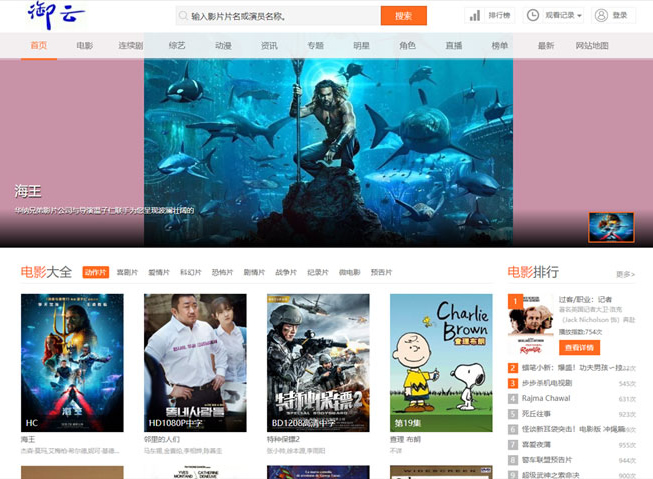The height and width of the screenshot is (479, 653).
Task: Open the 资讯 navigation tab
Action: (x=269, y=45)
